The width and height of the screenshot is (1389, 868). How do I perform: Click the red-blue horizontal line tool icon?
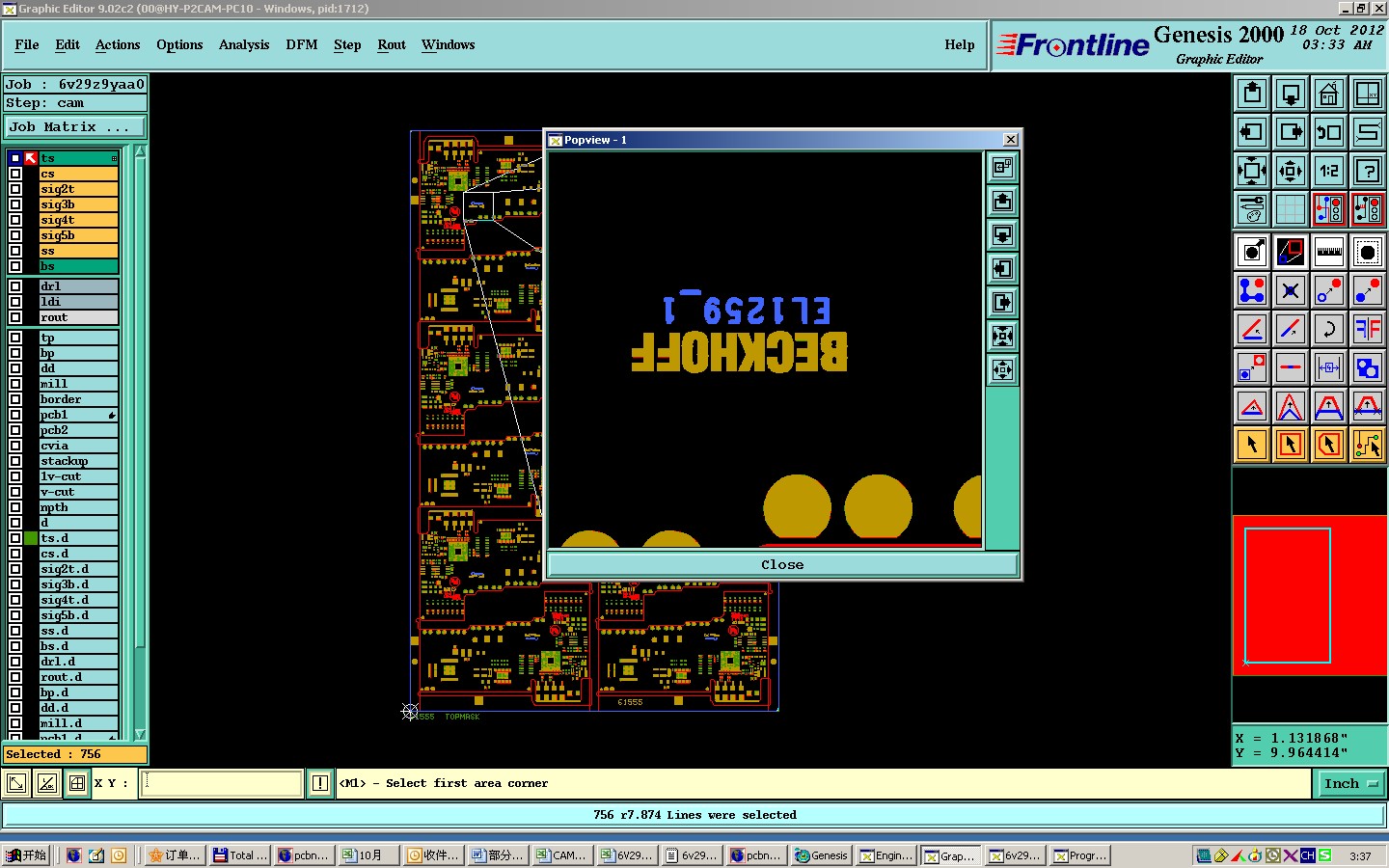(x=1291, y=367)
